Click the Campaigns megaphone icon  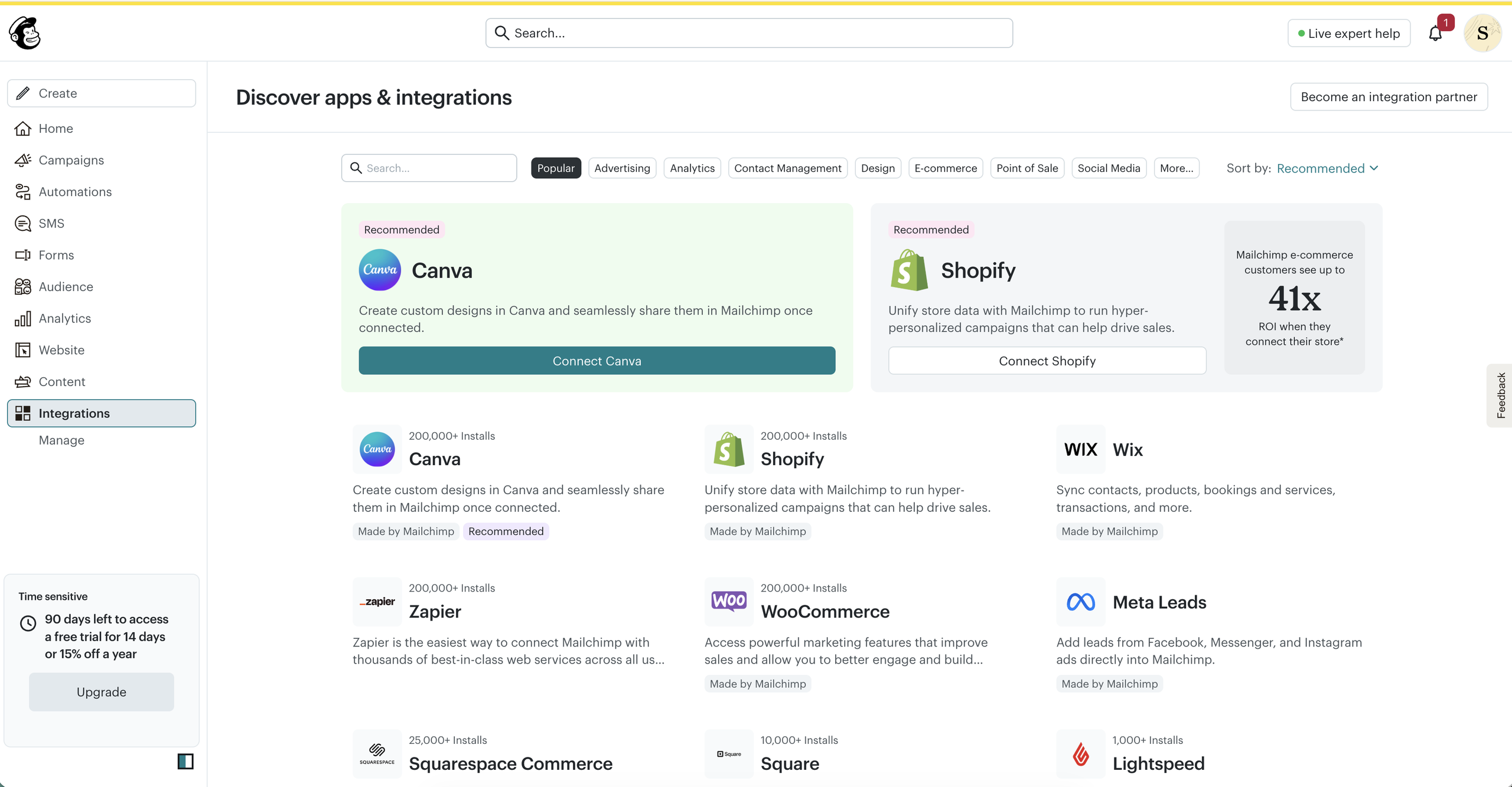point(23,160)
